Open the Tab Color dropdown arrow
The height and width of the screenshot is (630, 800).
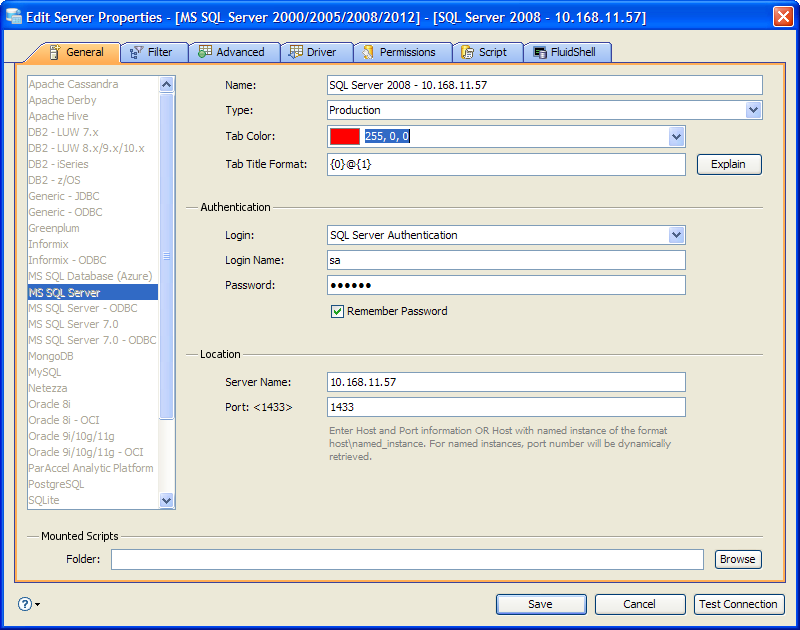(677, 136)
